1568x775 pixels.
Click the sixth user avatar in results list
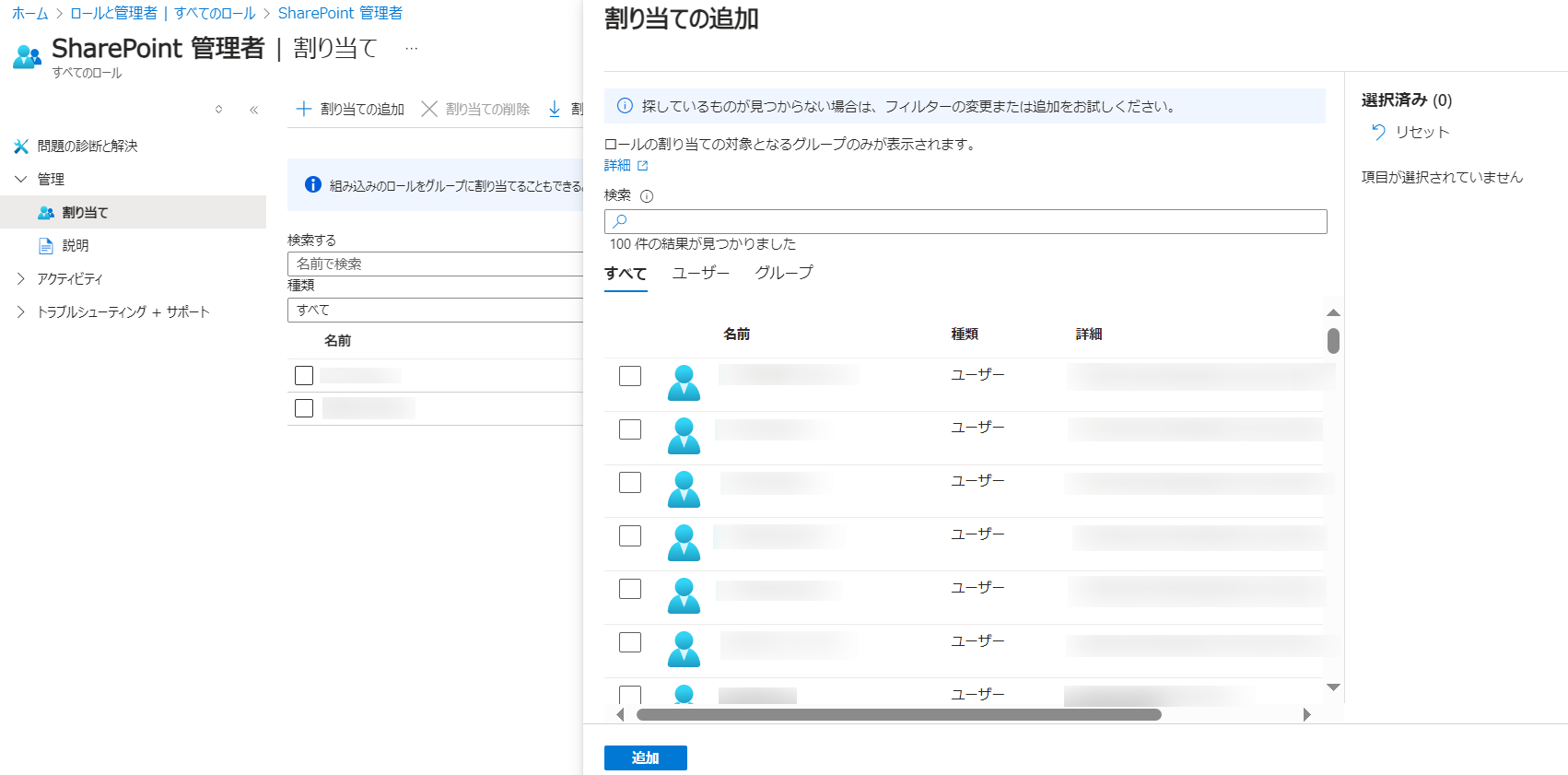pyautogui.click(x=684, y=651)
